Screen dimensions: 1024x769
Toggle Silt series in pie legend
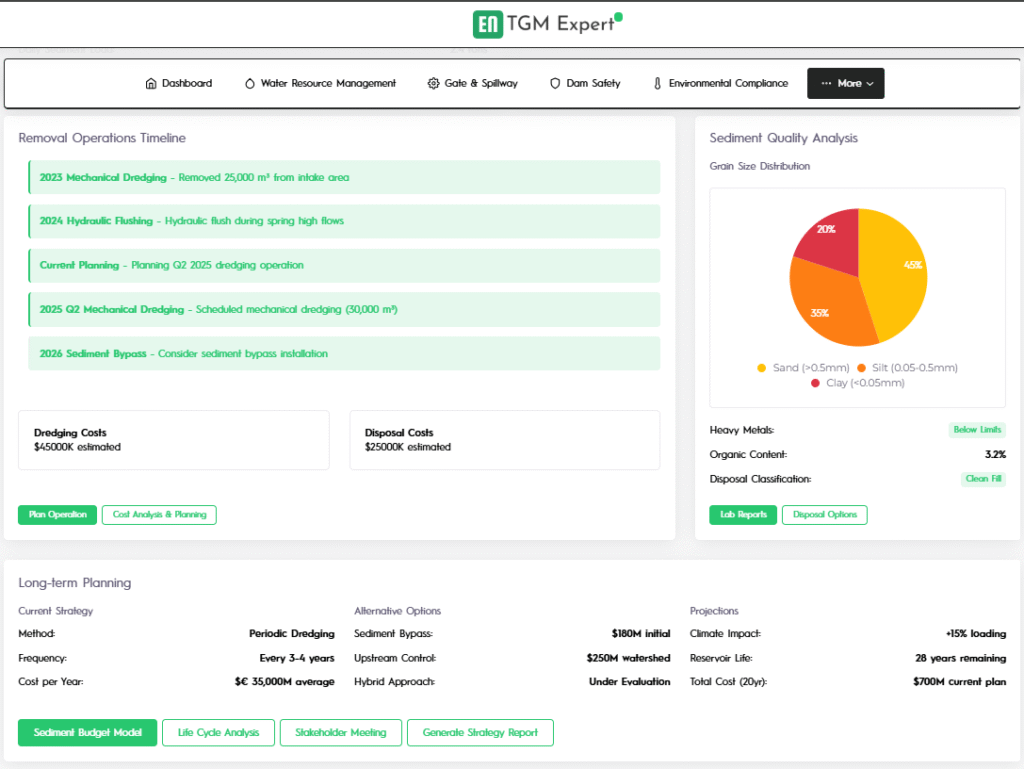[907, 368]
